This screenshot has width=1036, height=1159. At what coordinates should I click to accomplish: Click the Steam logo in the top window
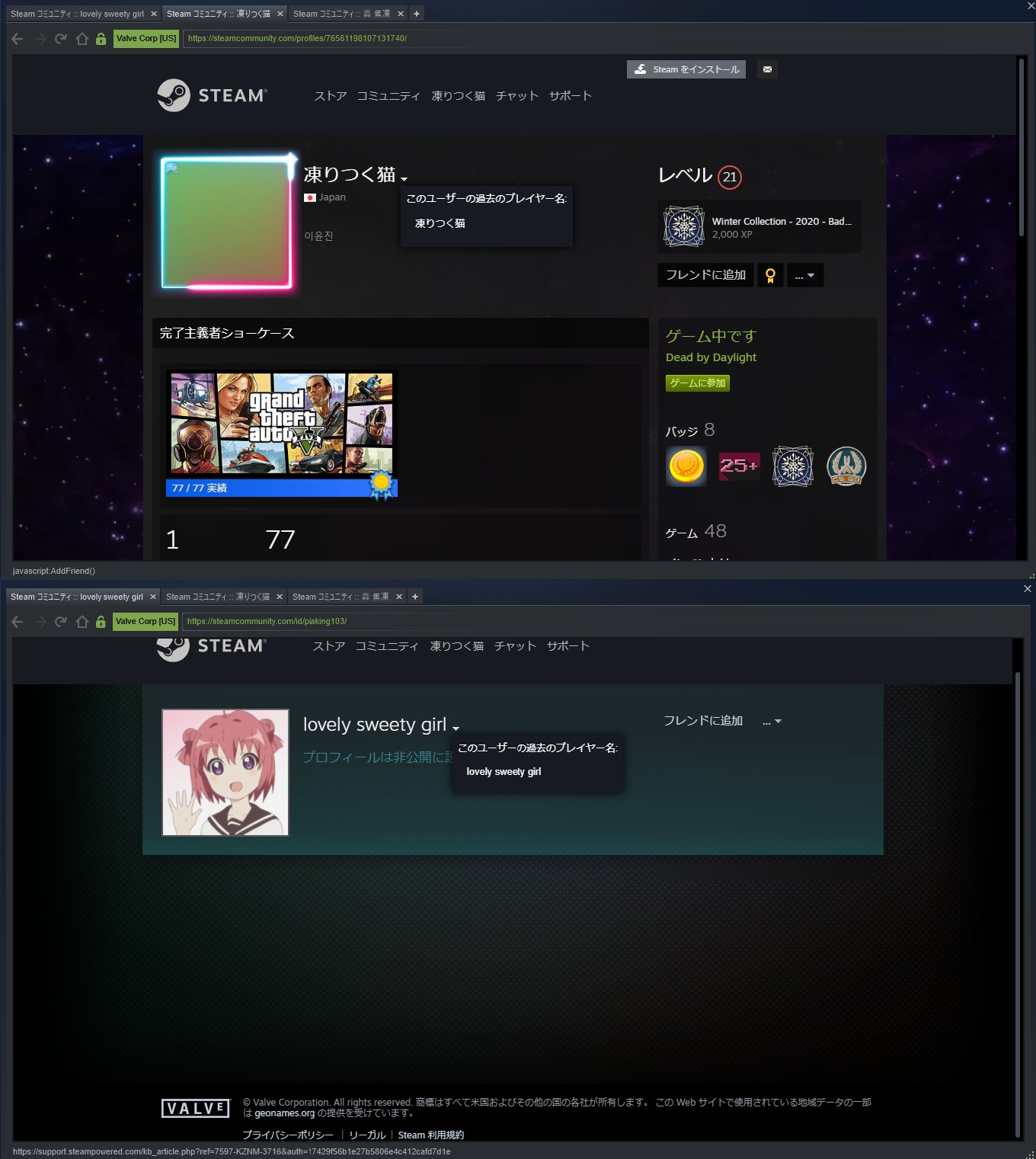[x=212, y=95]
